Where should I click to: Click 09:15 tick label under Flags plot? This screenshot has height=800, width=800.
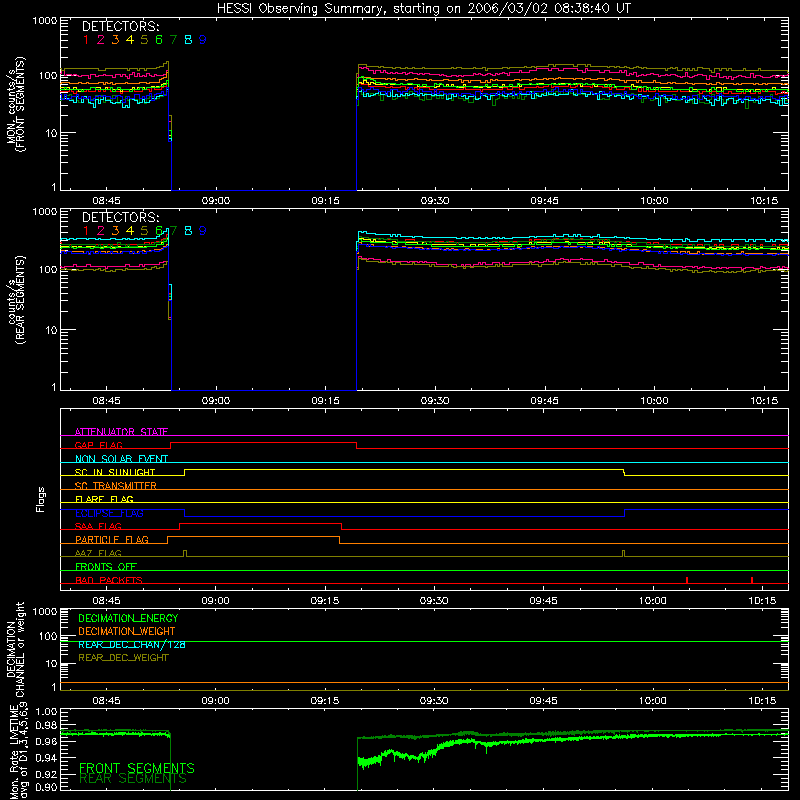pyautogui.click(x=325, y=601)
